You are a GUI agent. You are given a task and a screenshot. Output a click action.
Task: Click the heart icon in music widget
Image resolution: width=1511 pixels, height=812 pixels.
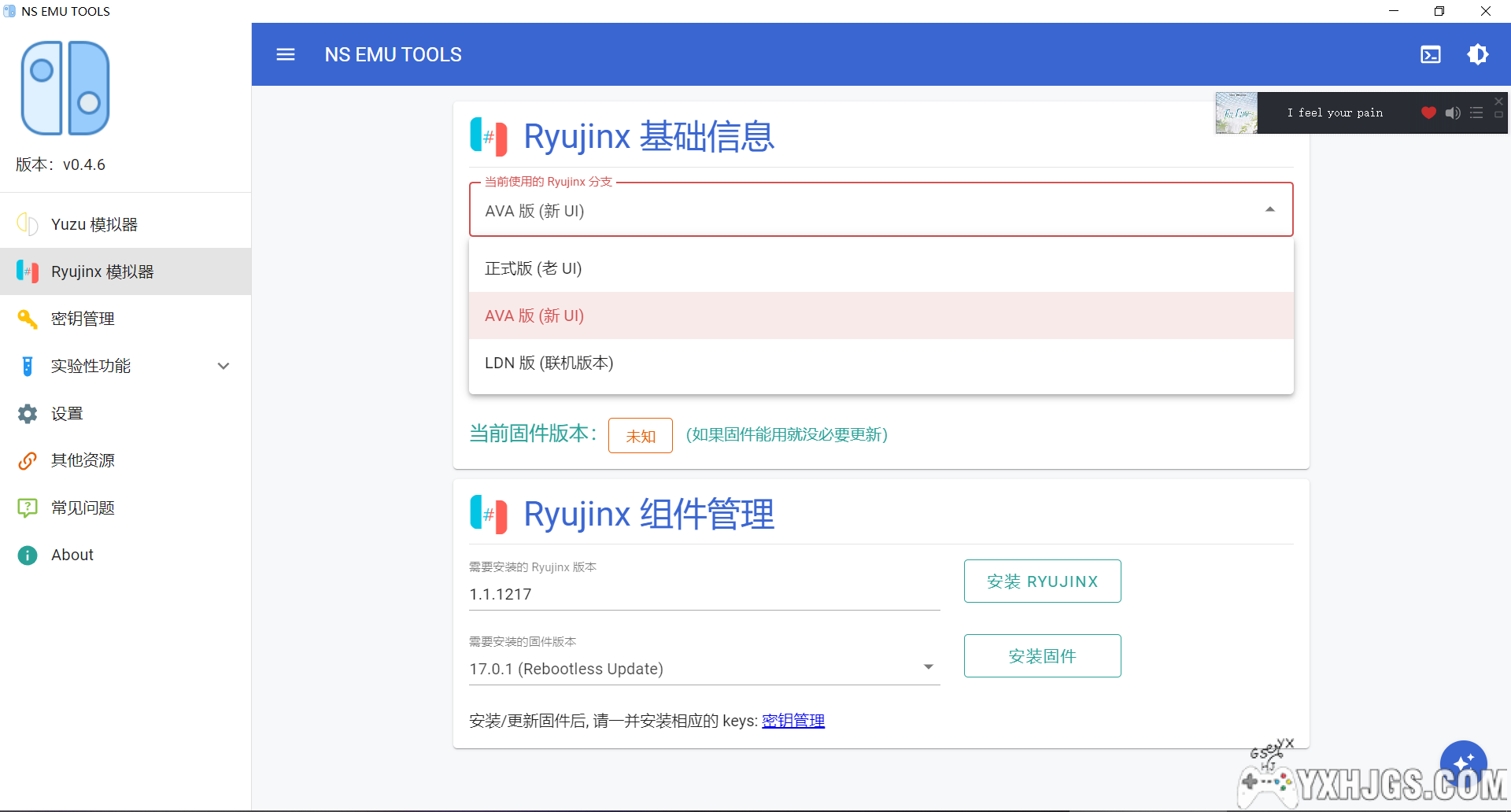click(1428, 113)
